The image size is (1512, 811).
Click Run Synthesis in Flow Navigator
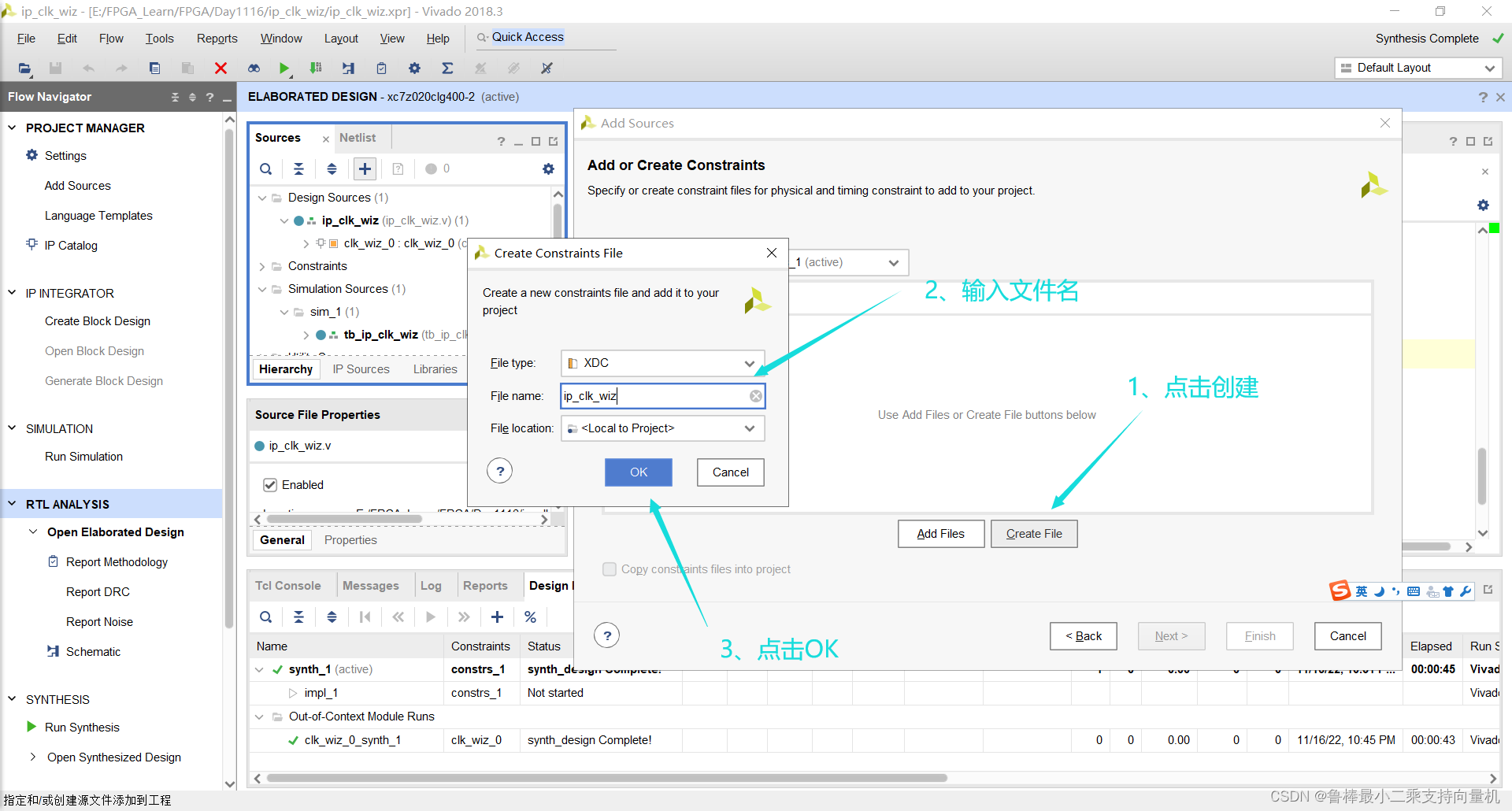[x=82, y=728]
